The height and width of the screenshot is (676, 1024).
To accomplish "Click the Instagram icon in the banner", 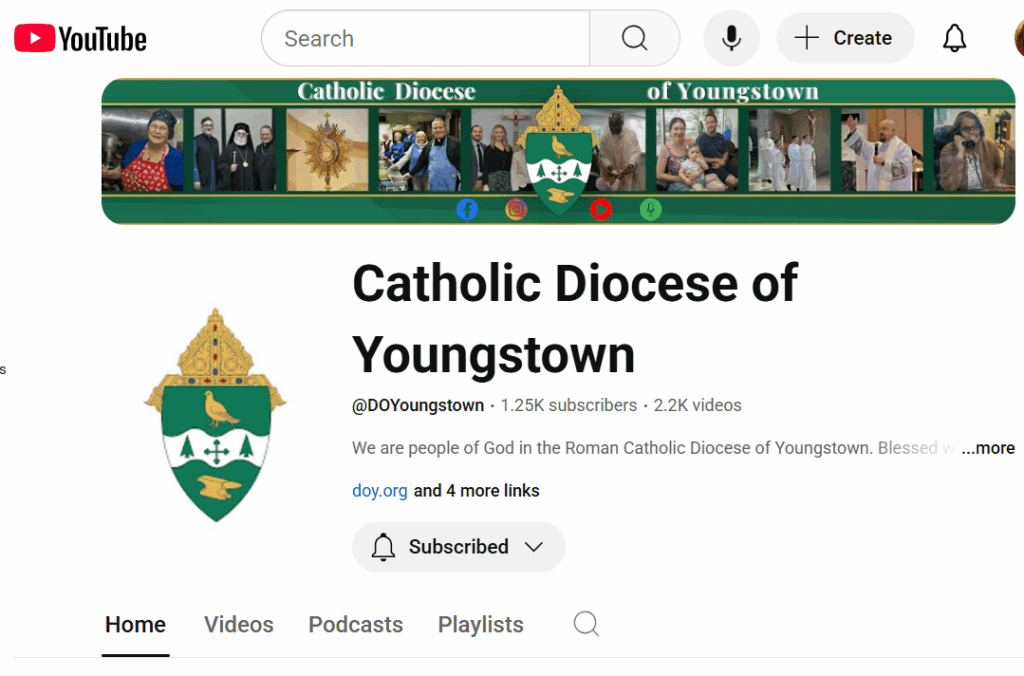I will [x=516, y=209].
